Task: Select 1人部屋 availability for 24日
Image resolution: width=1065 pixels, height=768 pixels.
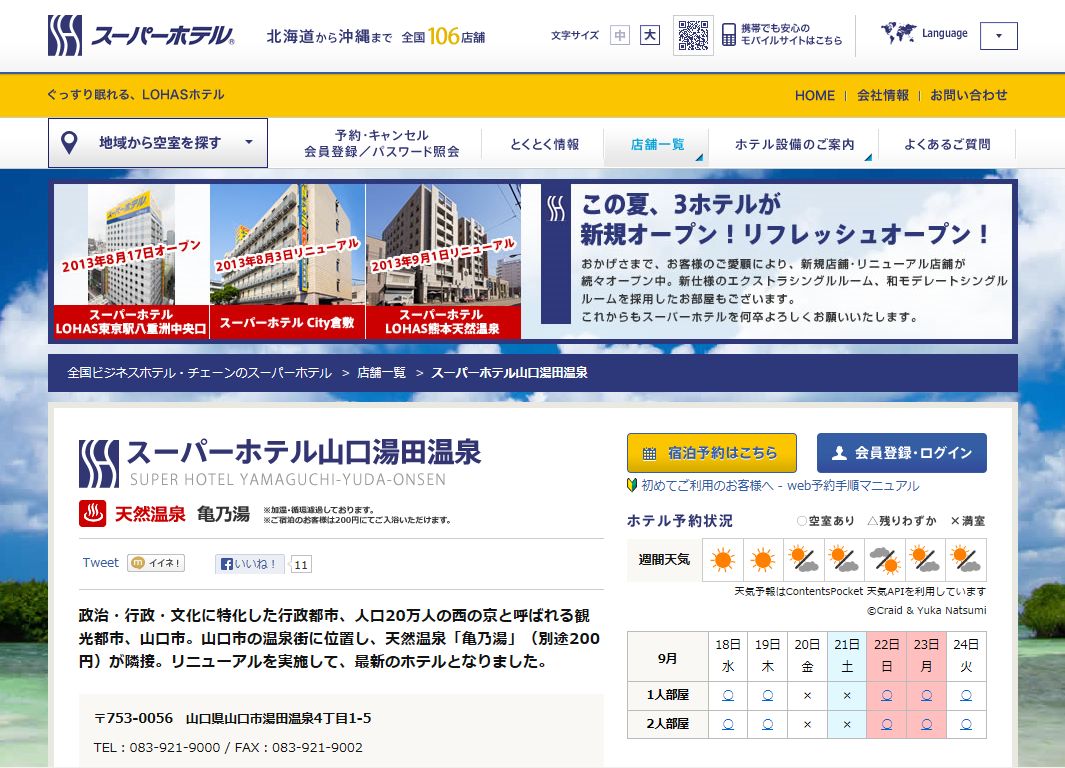Action: click(966, 695)
